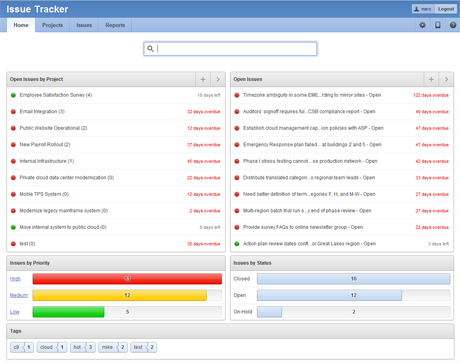Click the Logout button
Screen dimensions: 460x363
tap(446, 9)
